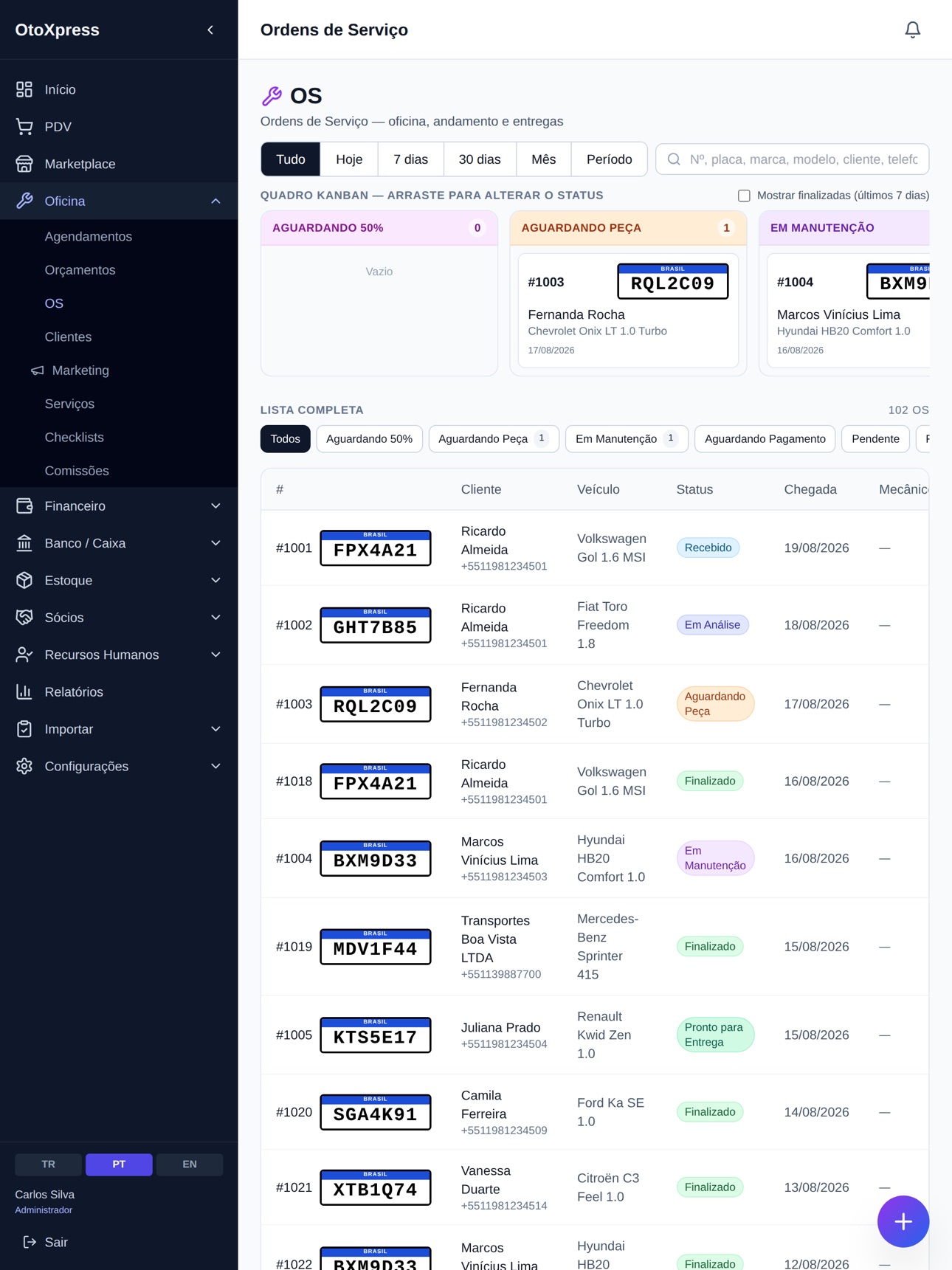Switch language to TR
Image resolution: width=952 pixels, height=1270 pixels.
click(x=48, y=1164)
